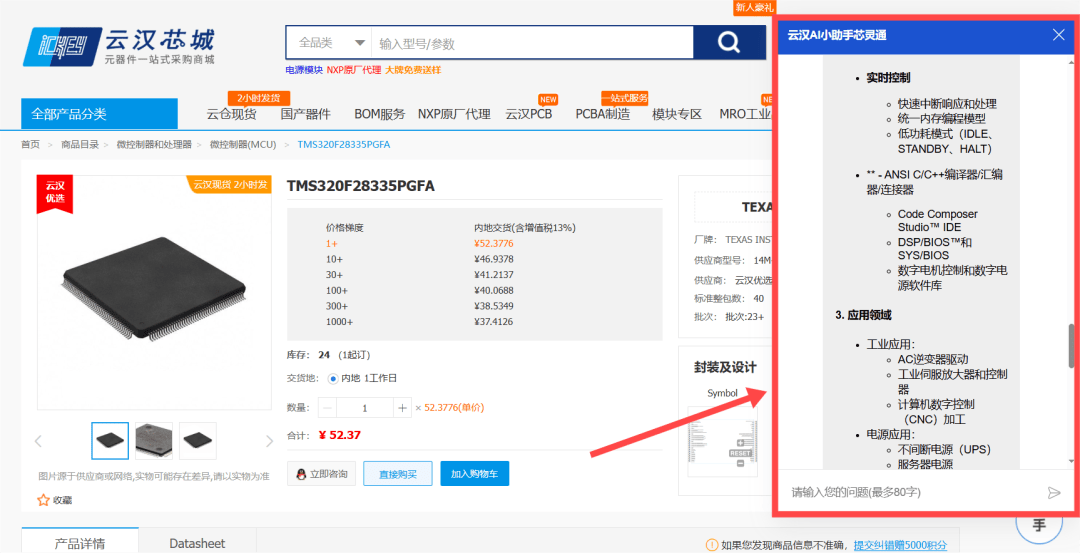The height and width of the screenshot is (553, 1080).
Task: Click 电源模块 hot search link
Action: click(x=304, y=70)
